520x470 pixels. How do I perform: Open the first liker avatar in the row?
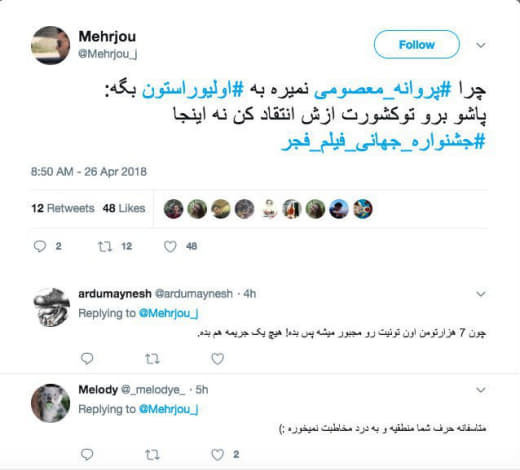click(173, 209)
